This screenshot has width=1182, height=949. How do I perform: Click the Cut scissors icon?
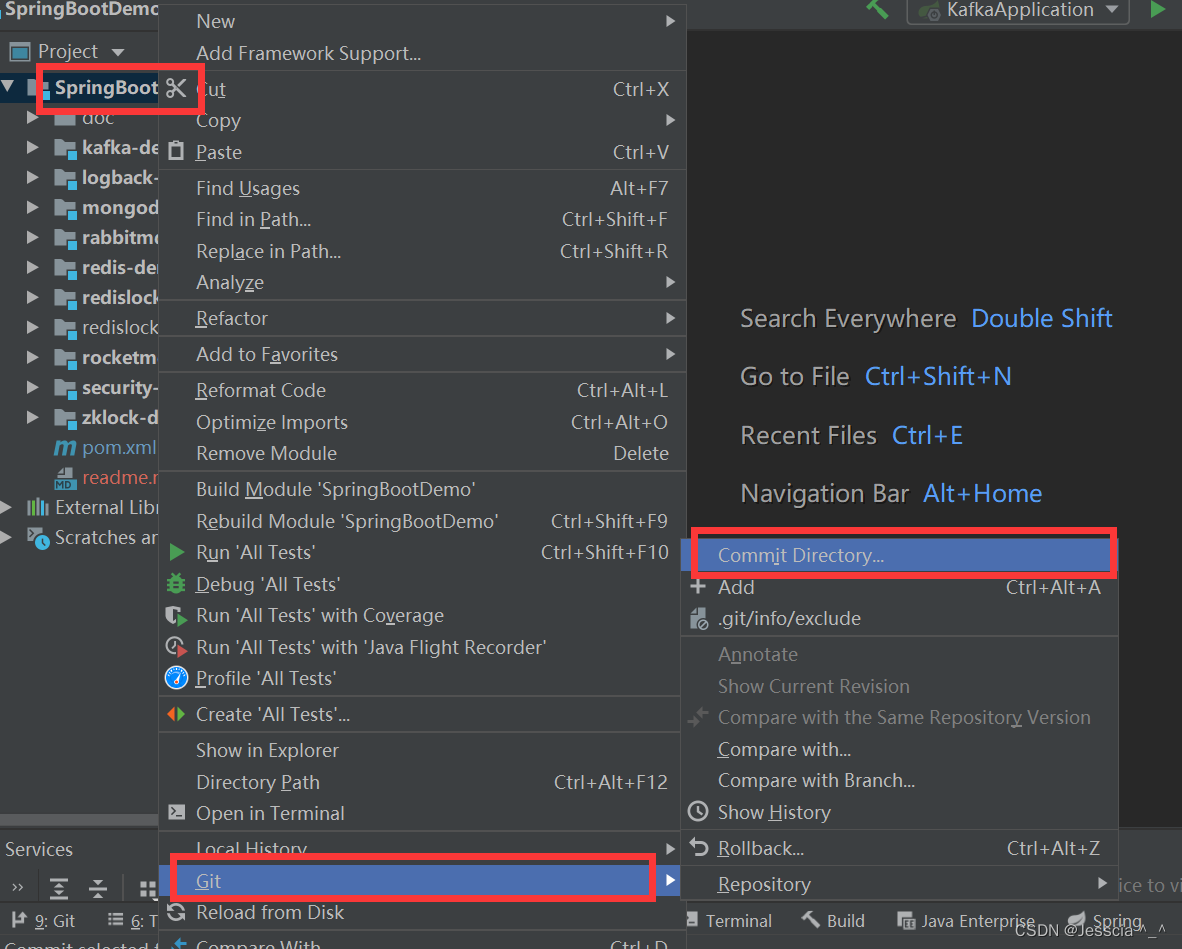click(x=176, y=88)
